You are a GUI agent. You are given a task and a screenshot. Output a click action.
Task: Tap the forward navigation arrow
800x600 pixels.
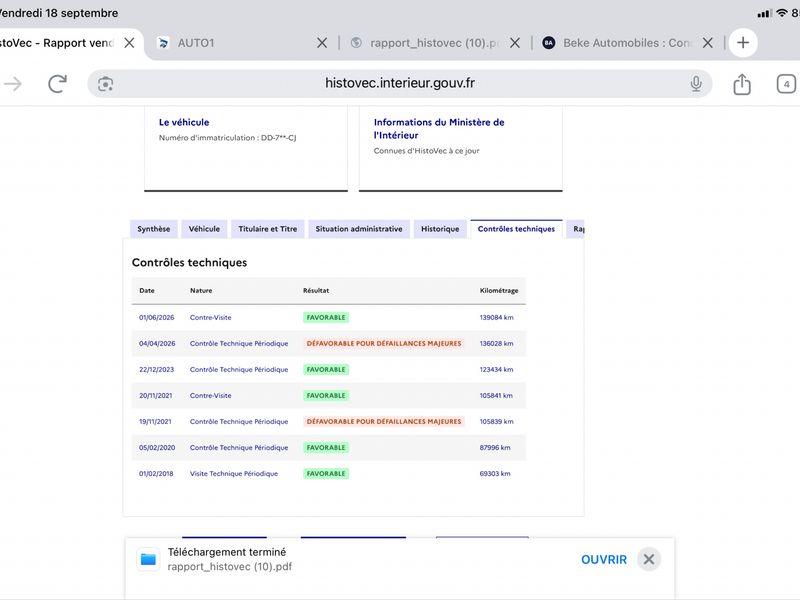pos(13,84)
